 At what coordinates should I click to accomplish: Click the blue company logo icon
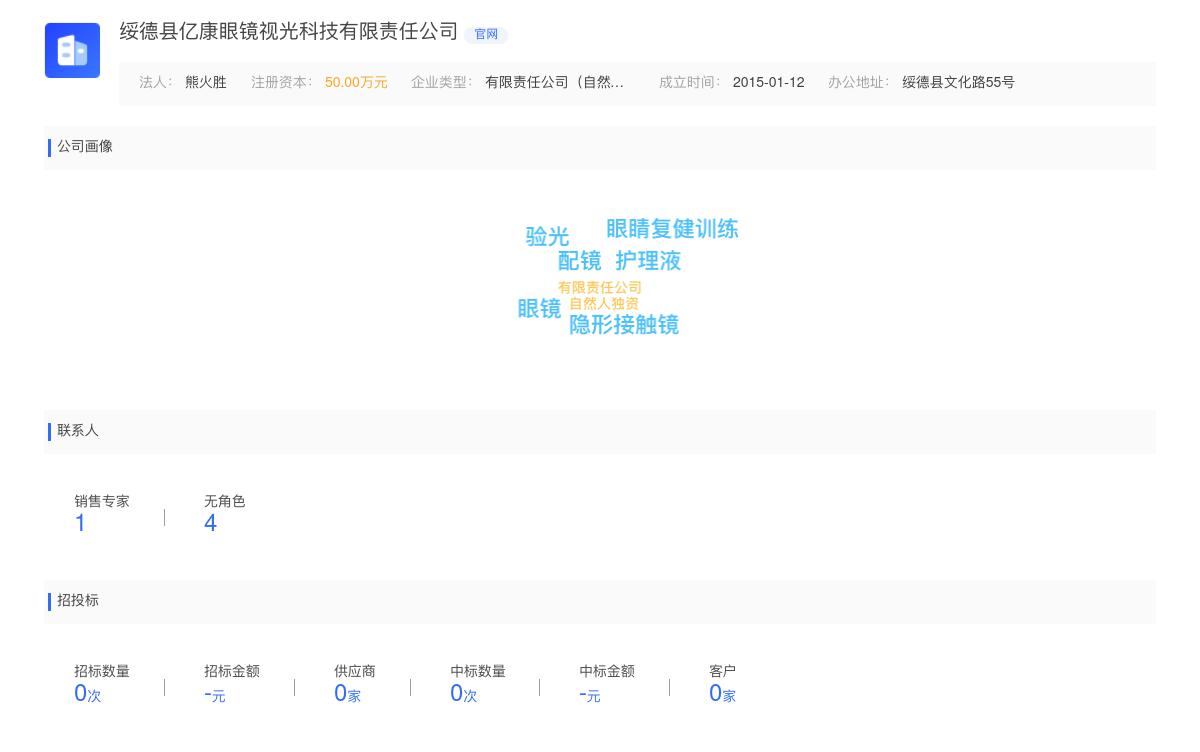72,50
